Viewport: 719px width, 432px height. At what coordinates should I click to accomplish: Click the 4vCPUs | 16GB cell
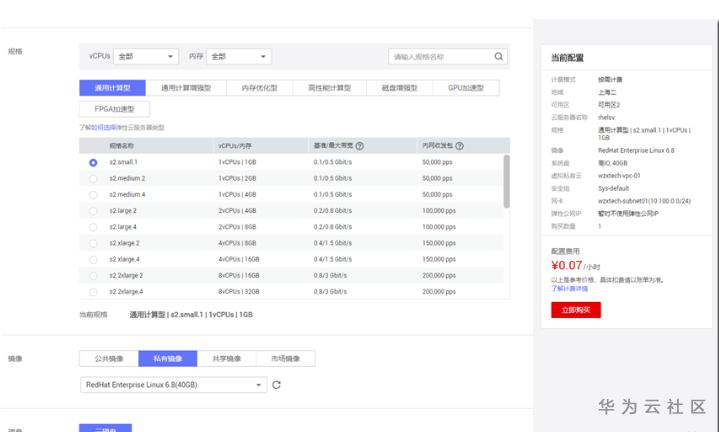[x=239, y=260]
